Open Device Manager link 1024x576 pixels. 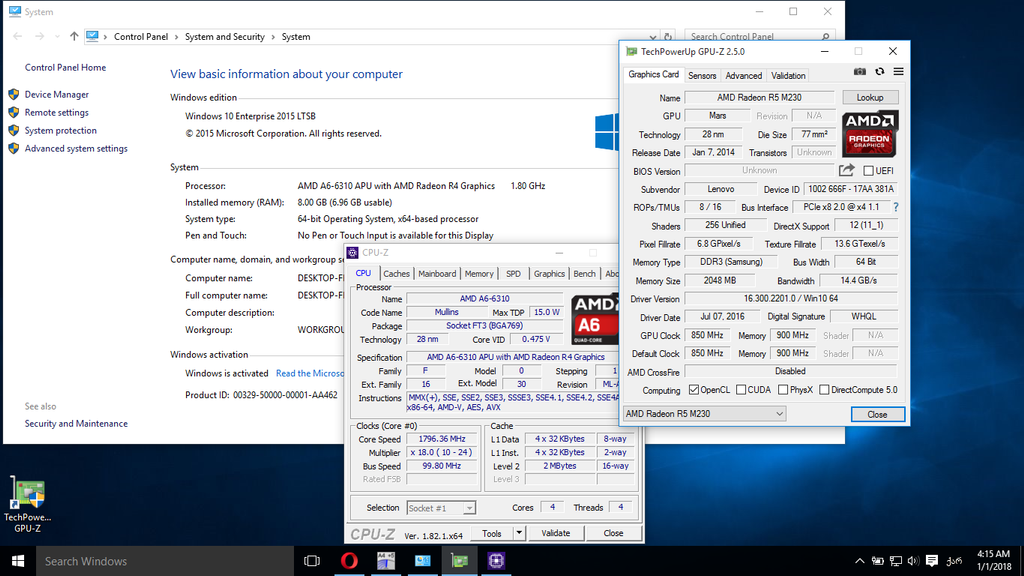click(x=57, y=95)
